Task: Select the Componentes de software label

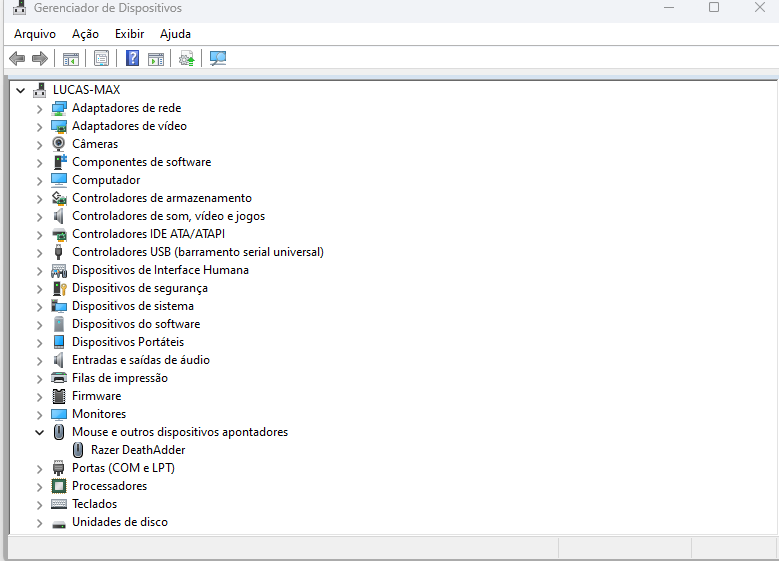Action: click(x=142, y=162)
